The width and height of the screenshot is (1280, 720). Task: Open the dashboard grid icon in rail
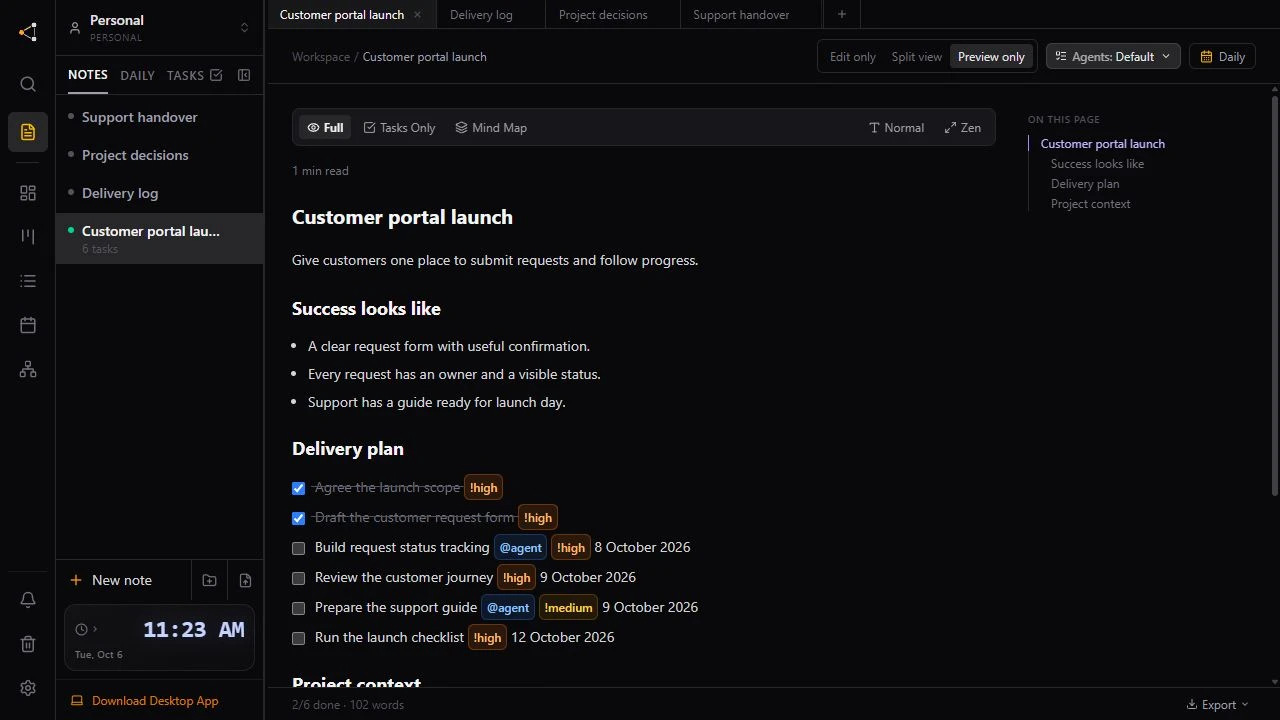[x=28, y=193]
